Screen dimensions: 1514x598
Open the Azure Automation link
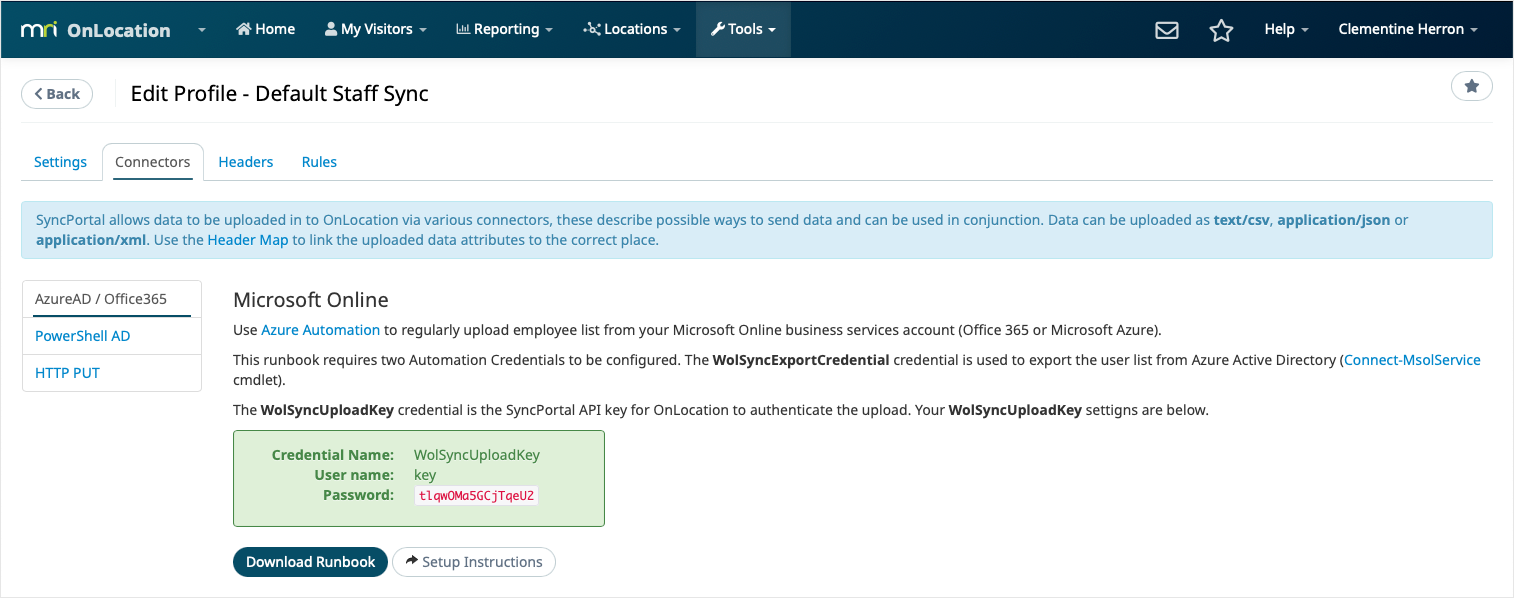321,330
